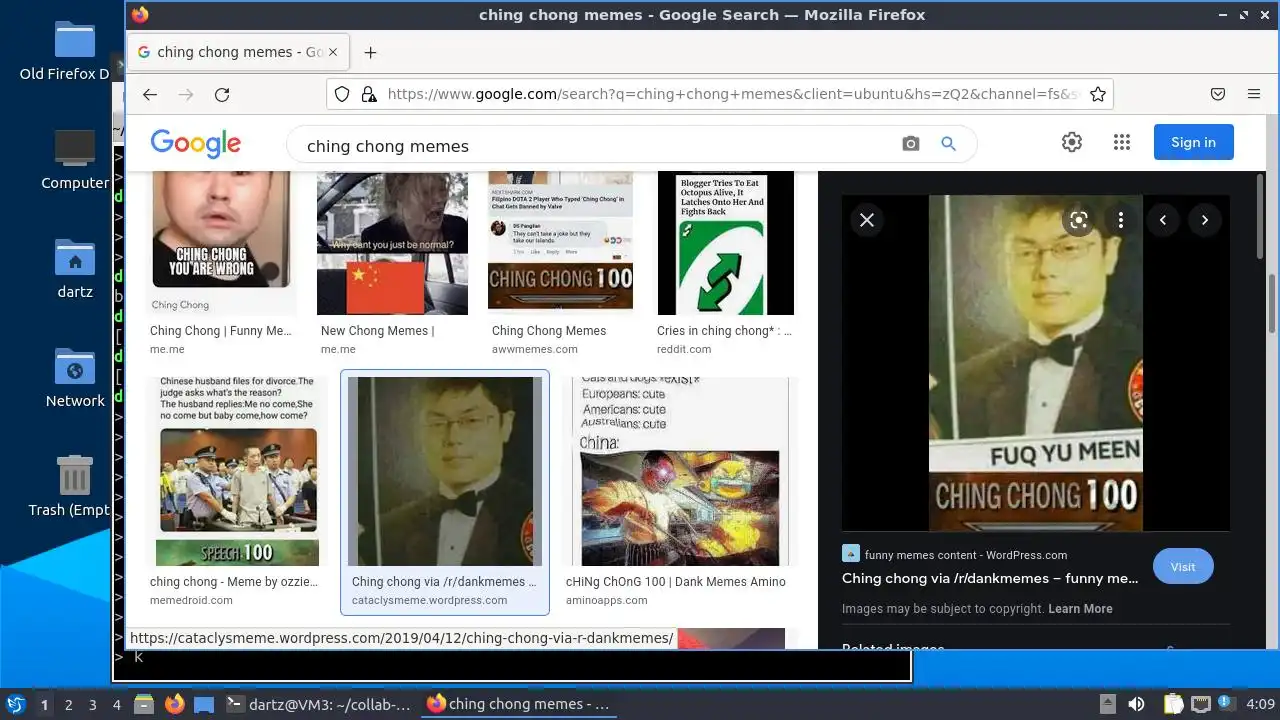Switch to dartz@VM3 terminal taskbar entry
Screen dimensions: 1280x720
[320, 704]
